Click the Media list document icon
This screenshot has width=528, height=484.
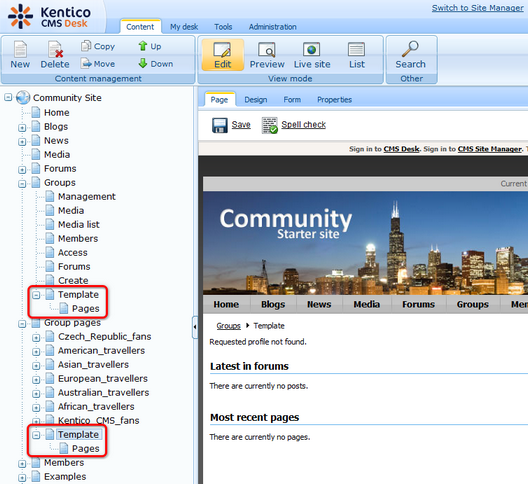coord(50,224)
